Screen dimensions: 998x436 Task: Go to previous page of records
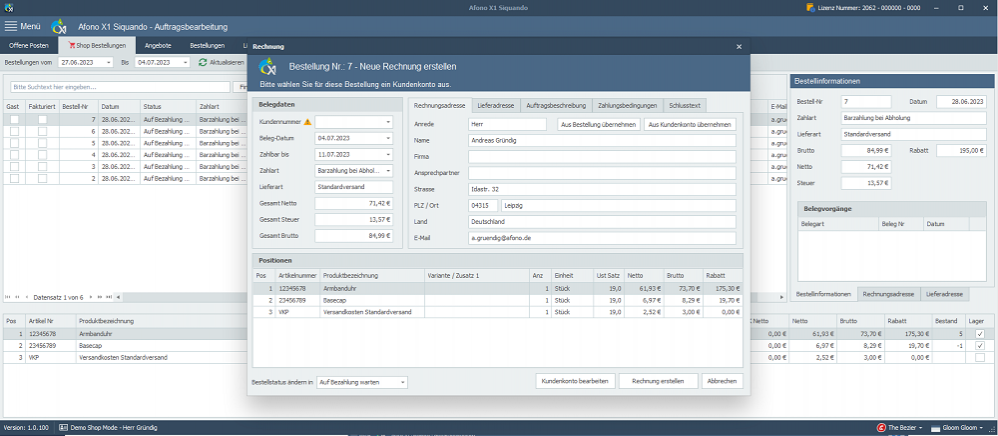point(17,297)
